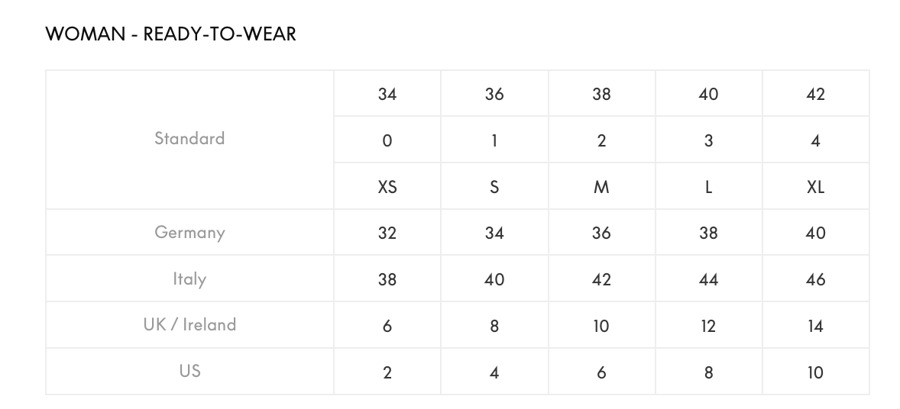Image resolution: width=900 pixels, height=409 pixels.
Task: Click the US size 10 cell
Action: point(815,372)
